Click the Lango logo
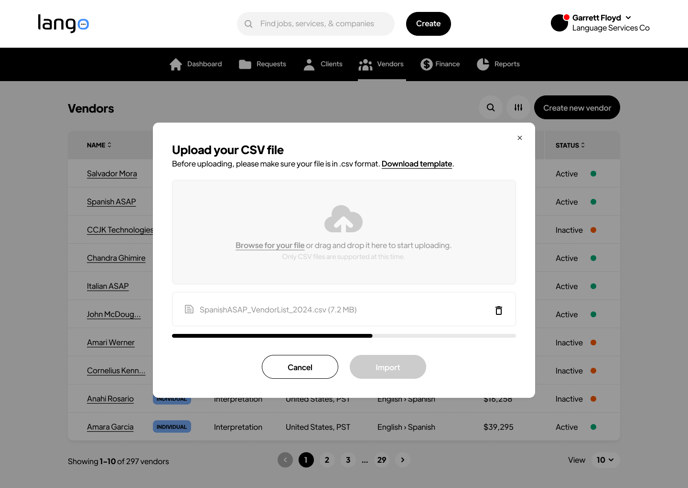The height and width of the screenshot is (488, 688). click(x=63, y=23)
